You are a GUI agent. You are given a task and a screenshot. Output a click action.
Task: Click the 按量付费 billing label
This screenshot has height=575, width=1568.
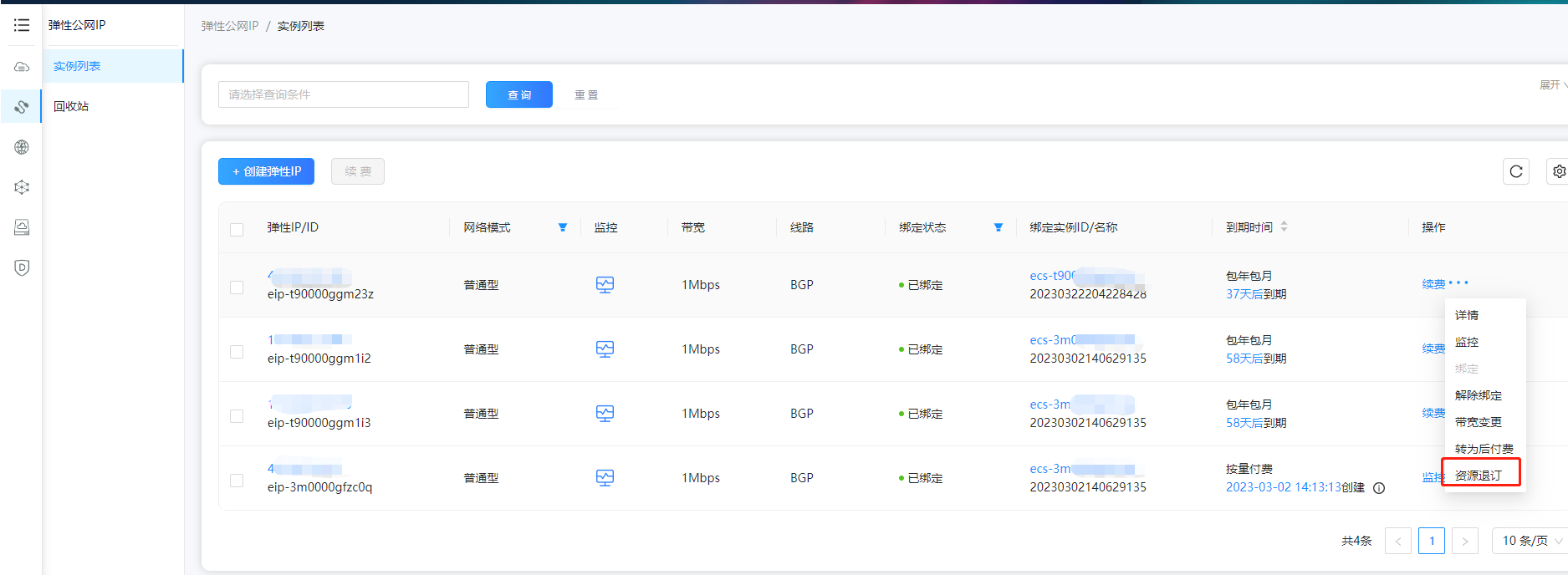click(1249, 469)
